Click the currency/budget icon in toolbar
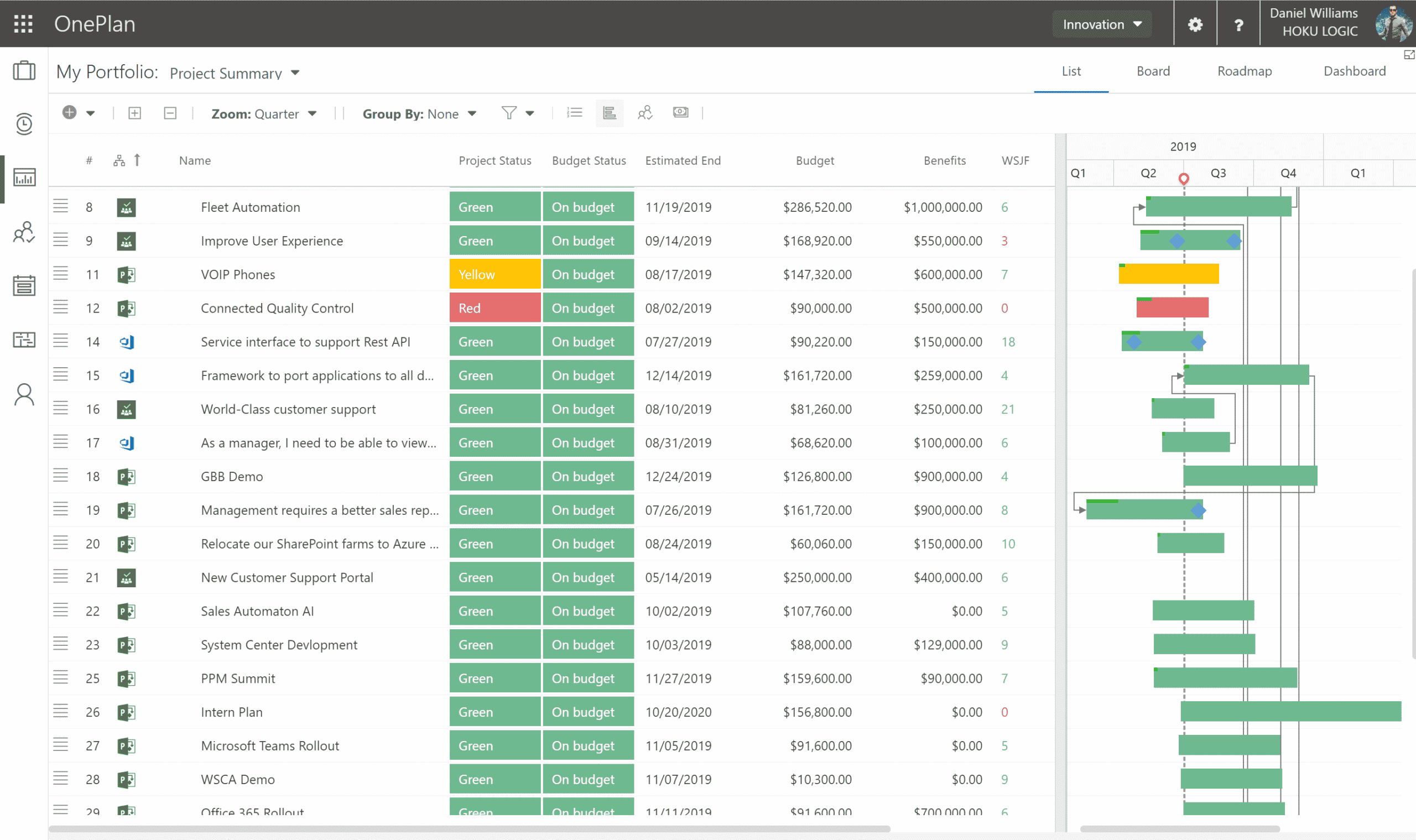This screenshot has height=840, width=1416. [681, 112]
